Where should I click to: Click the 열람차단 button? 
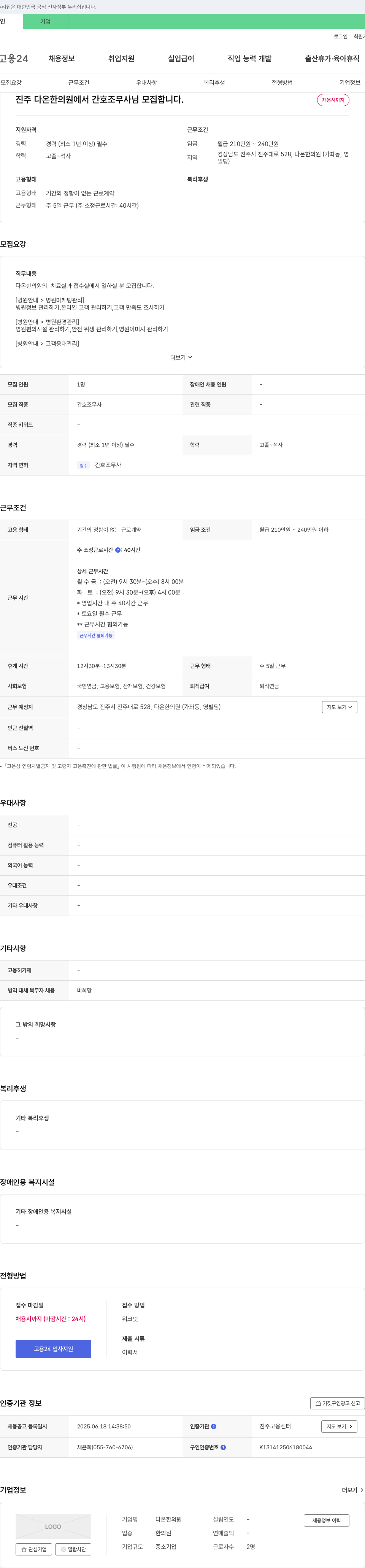74,1549
